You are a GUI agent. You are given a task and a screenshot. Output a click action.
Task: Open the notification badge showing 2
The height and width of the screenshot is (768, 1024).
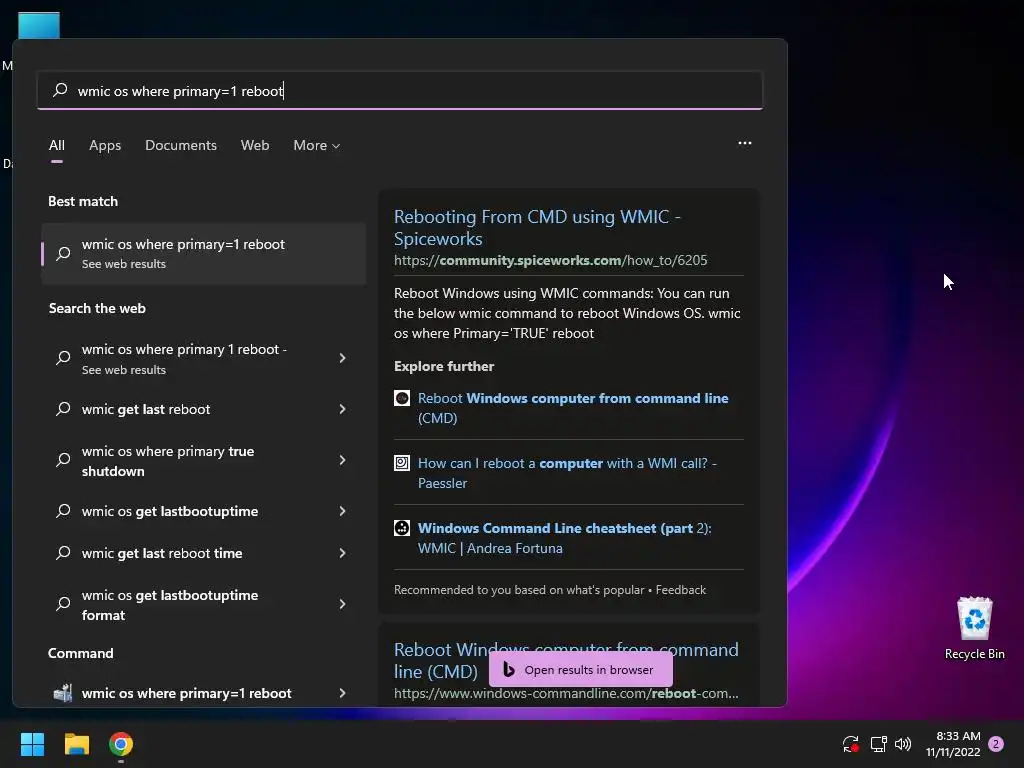point(996,744)
